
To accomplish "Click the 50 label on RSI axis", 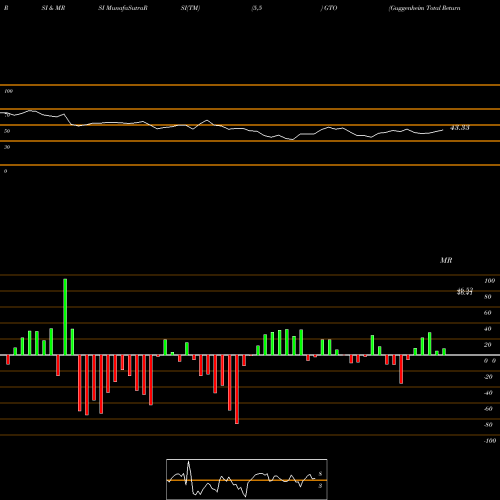I will tap(7, 131).
